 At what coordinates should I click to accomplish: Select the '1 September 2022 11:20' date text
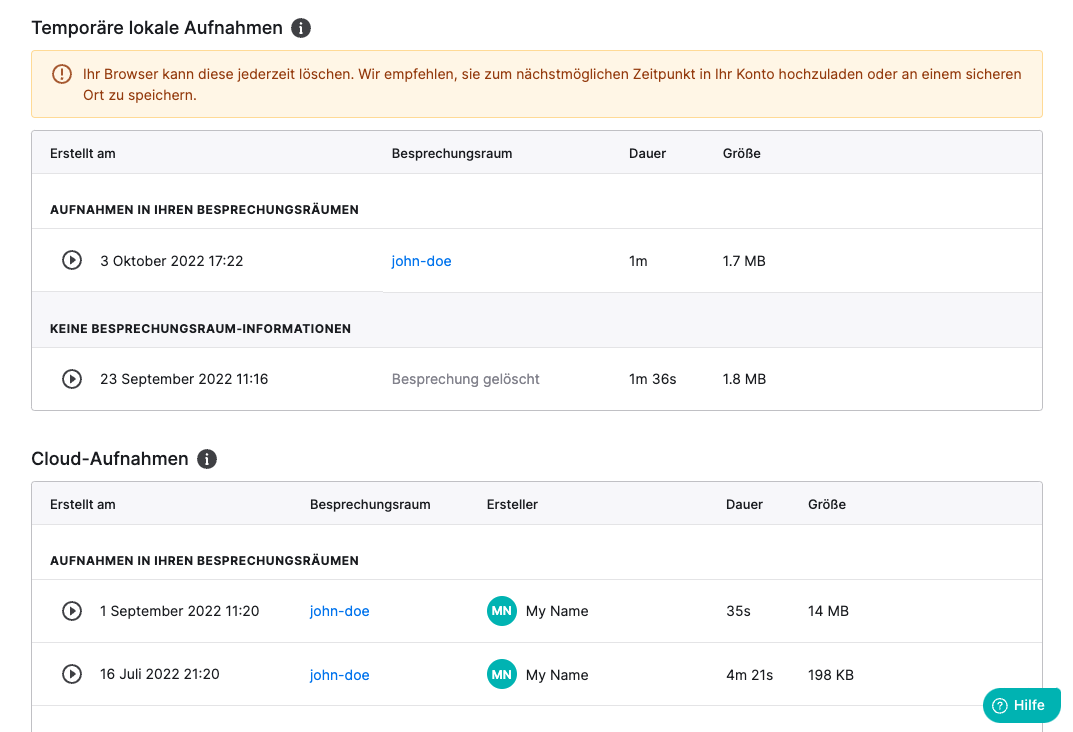[179, 611]
